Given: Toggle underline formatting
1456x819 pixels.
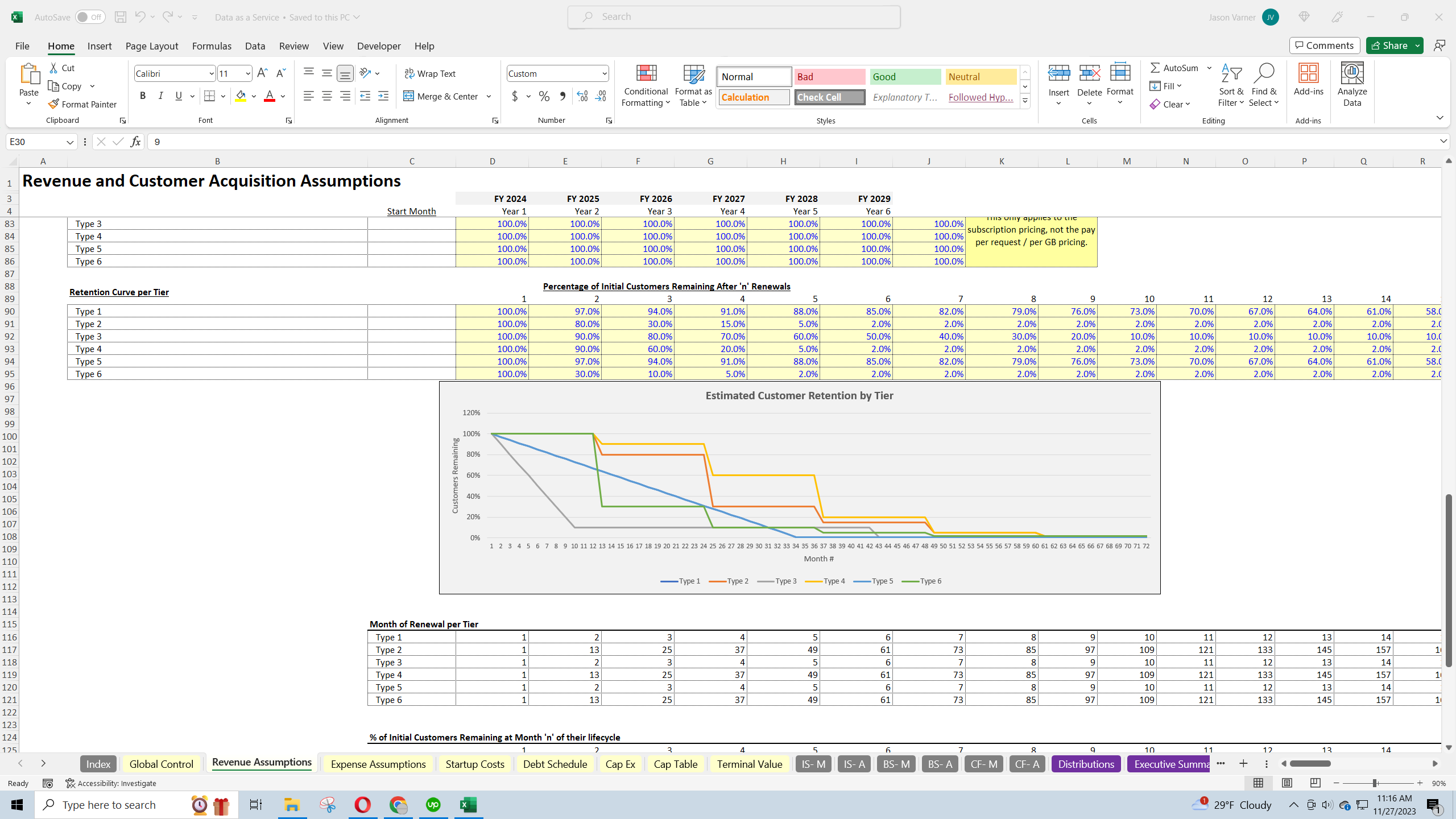Looking at the screenshot, I should [178, 96].
